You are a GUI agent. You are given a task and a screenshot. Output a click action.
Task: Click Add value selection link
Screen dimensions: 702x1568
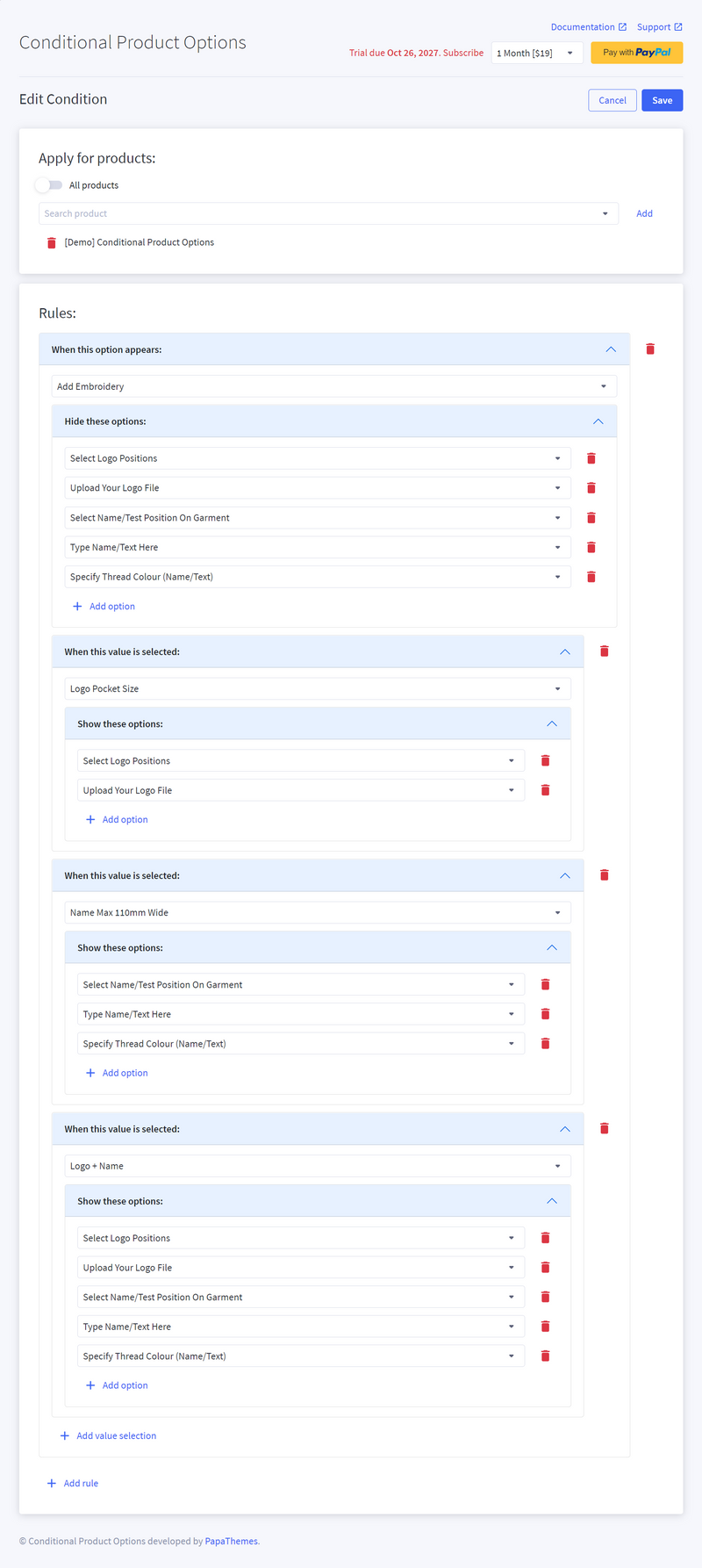[116, 1436]
